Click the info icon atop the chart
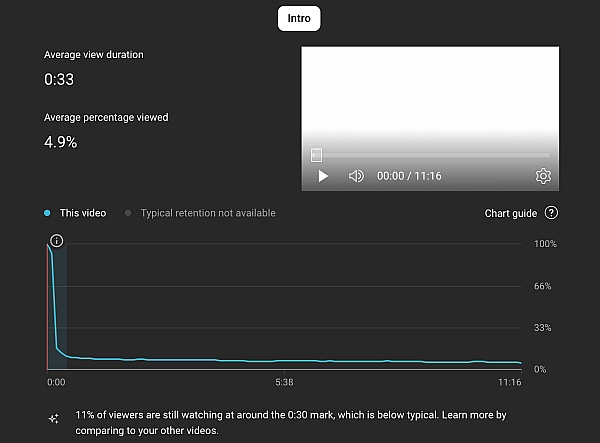The width and height of the screenshot is (600, 443). [56, 241]
